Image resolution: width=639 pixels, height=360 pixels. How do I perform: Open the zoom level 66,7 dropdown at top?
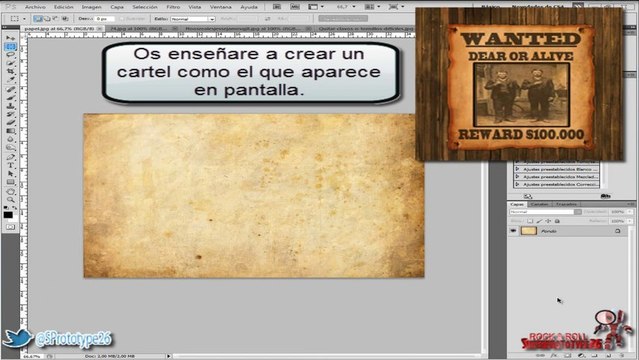click(x=353, y=7)
